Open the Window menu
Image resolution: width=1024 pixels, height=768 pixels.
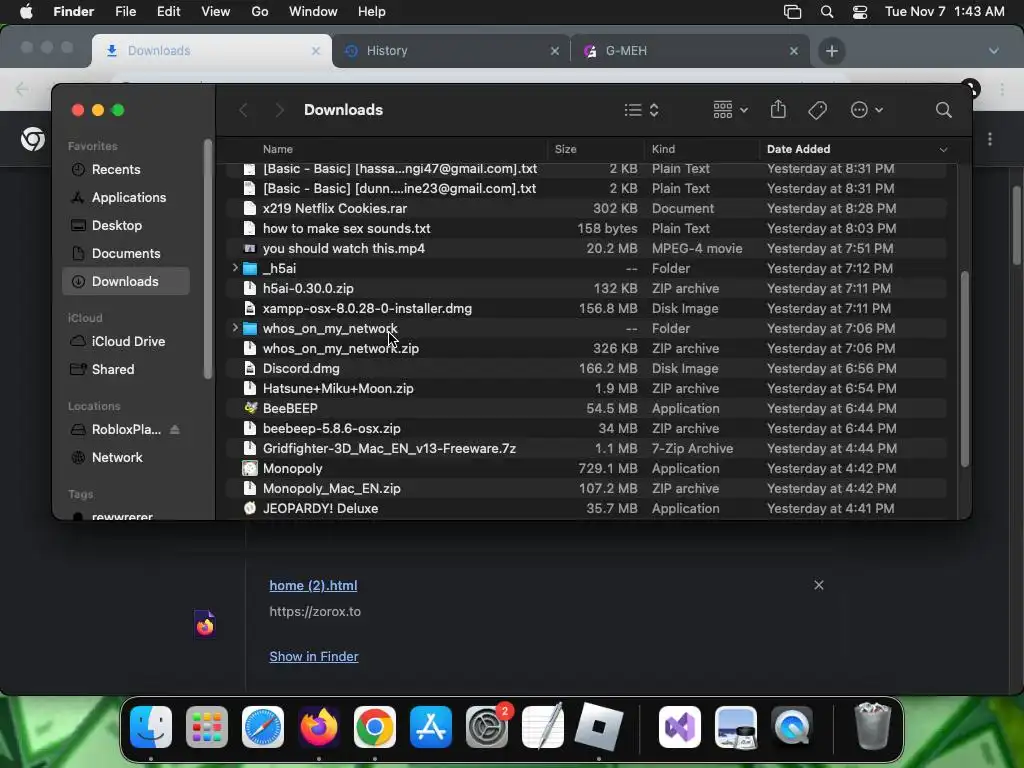313,12
